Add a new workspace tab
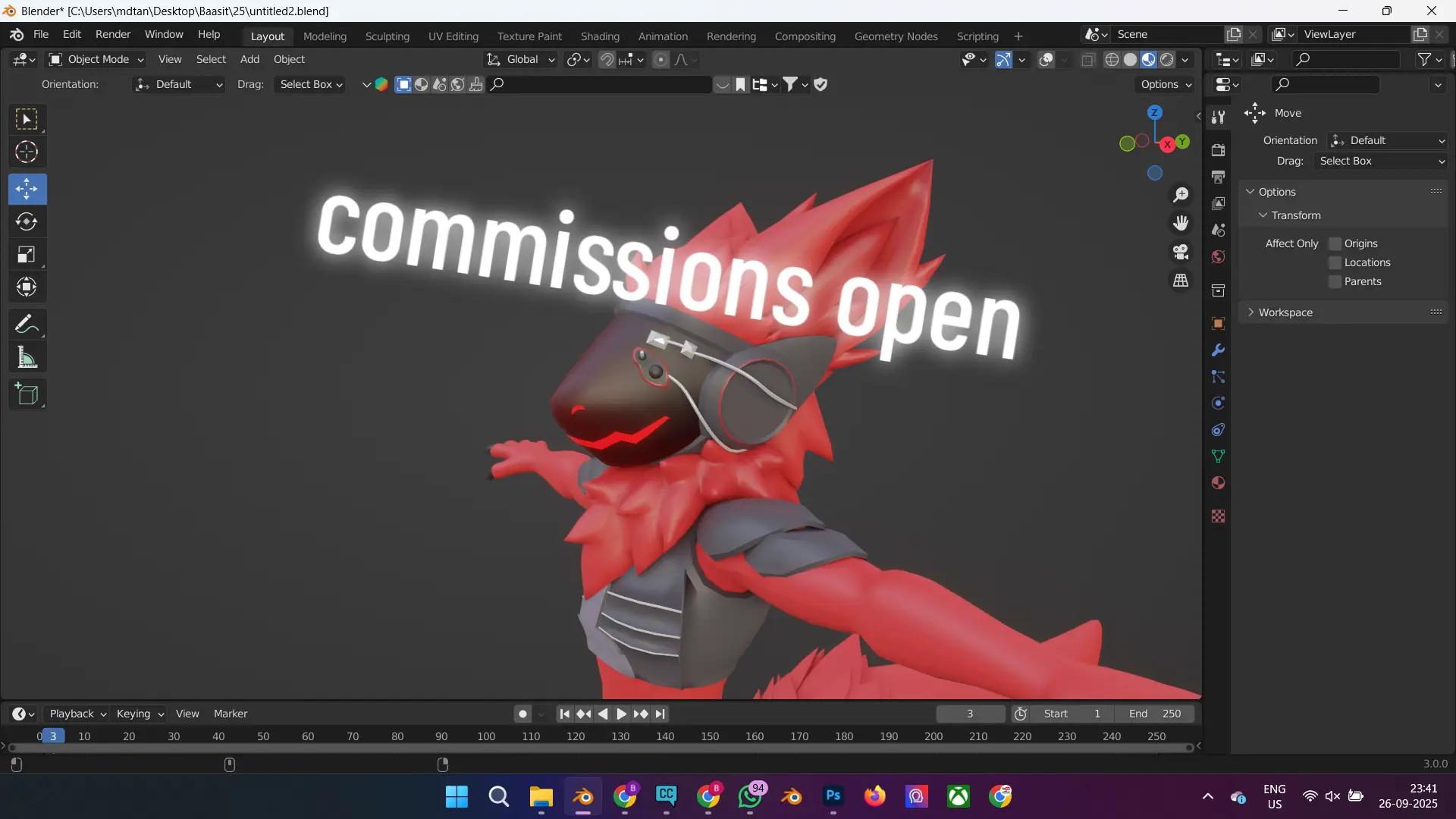Screen dimensions: 1456x819 click(1018, 36)
